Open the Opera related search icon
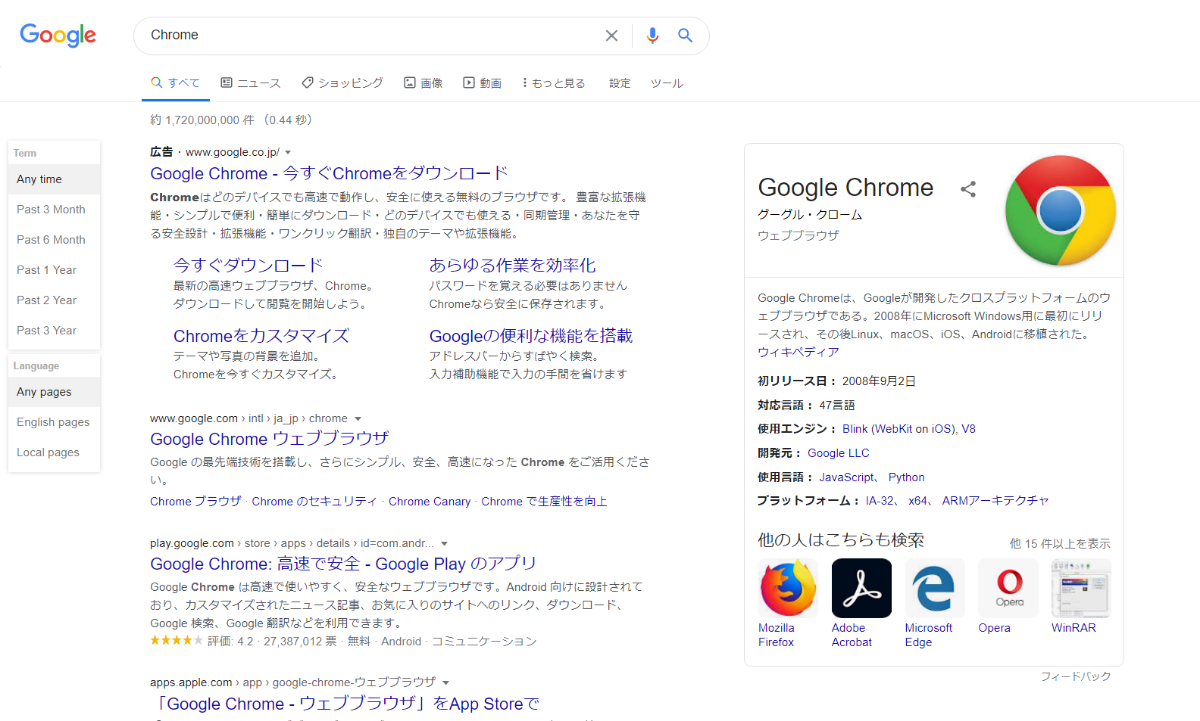The width and height of the screenshot is (1200, 721). 1008,588
